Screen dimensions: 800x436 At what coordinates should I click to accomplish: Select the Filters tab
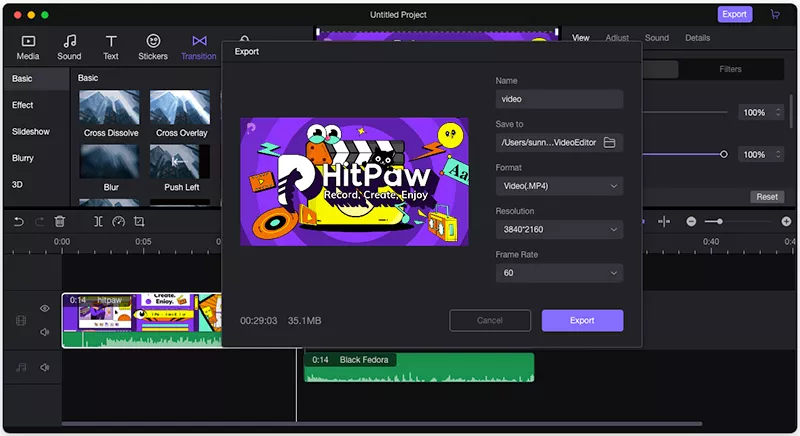click(x=730, y=69)
